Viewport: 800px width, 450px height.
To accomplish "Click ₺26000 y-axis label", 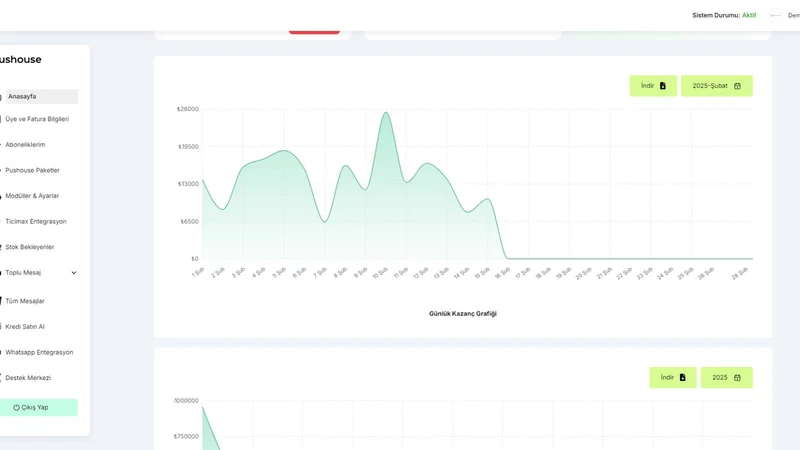I will tap(188, 109).
